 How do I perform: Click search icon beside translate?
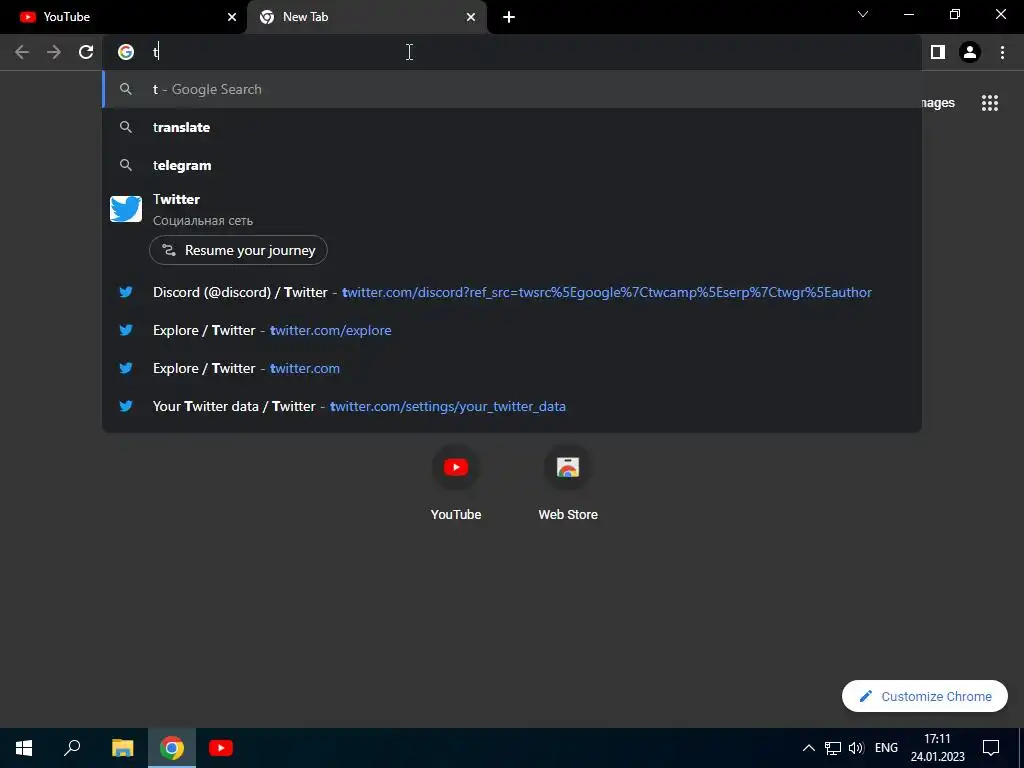point(126,127)
